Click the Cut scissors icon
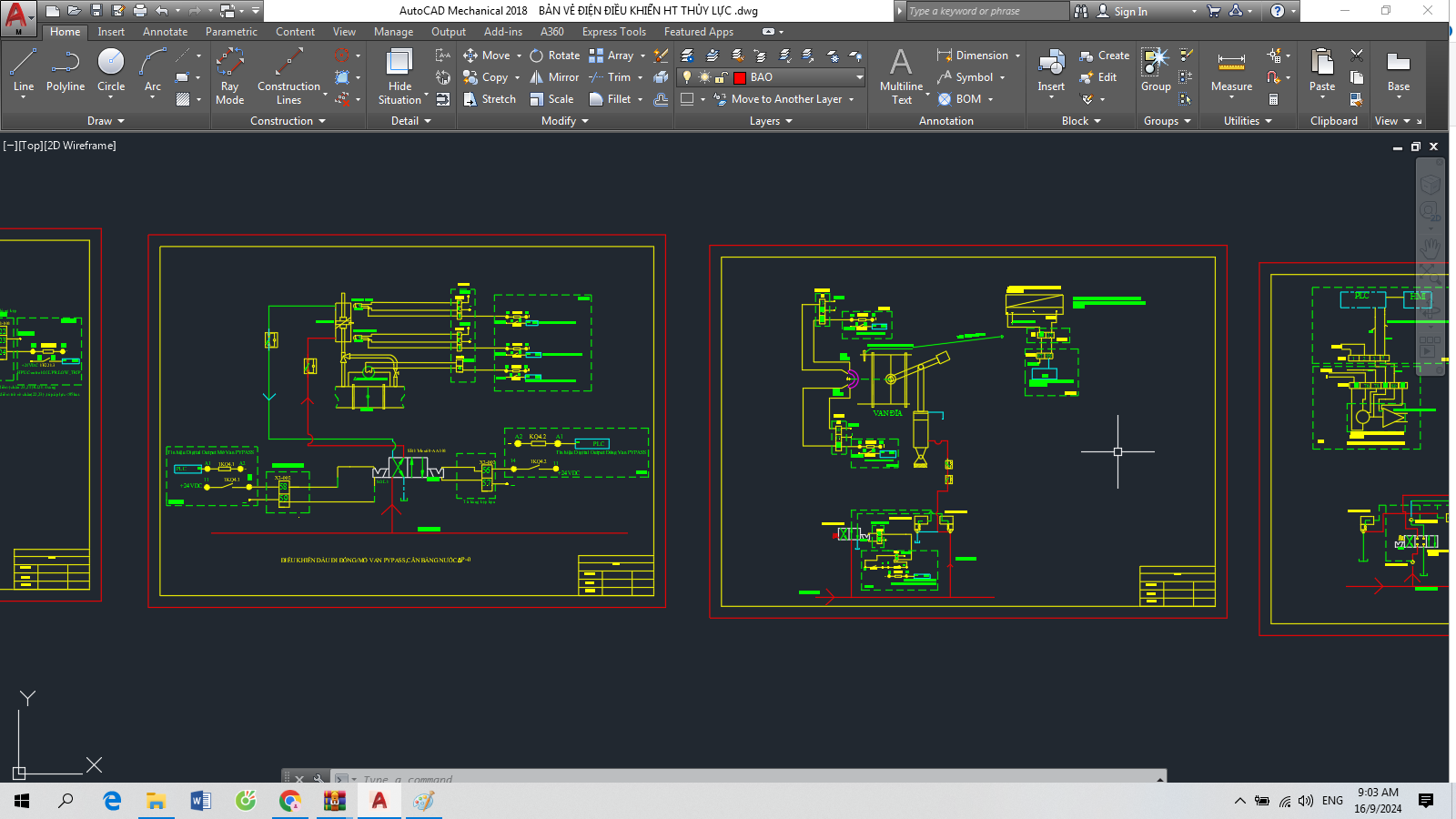Viewport: 1456px width, 819px height. (x=1357, y=56)
